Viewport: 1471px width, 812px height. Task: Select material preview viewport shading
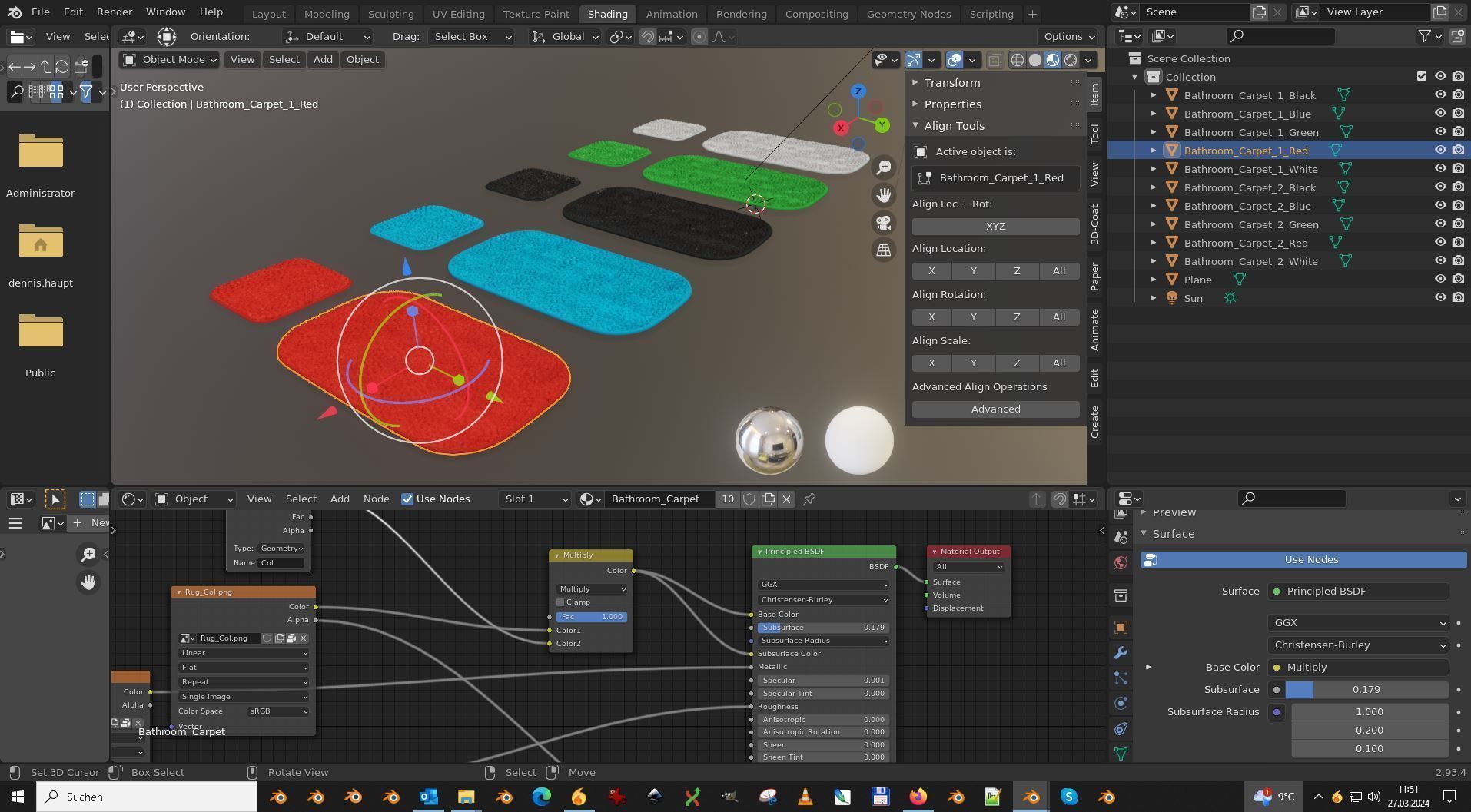1053,60
